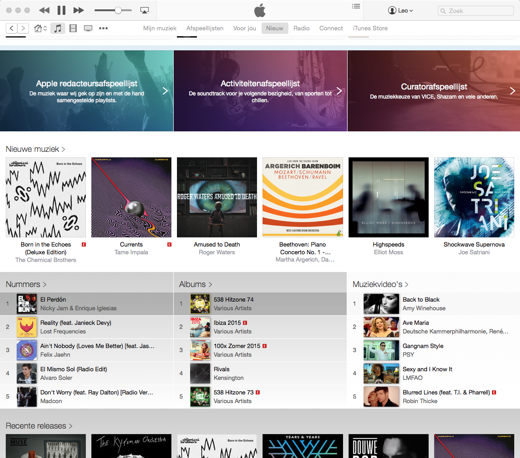Open Sexy and I Know It thumbnail
The height and width of the screenshot is (458, 520).
pos(381,373)
